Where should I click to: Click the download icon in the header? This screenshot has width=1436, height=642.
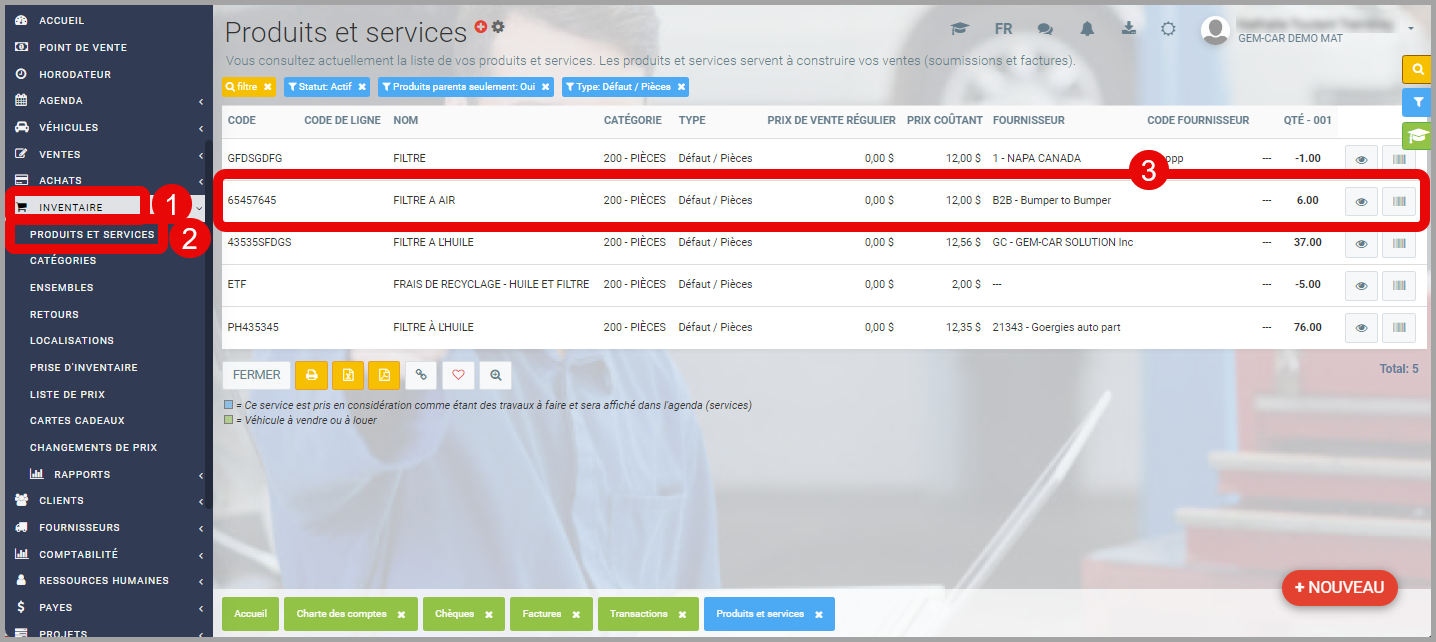1129,29
